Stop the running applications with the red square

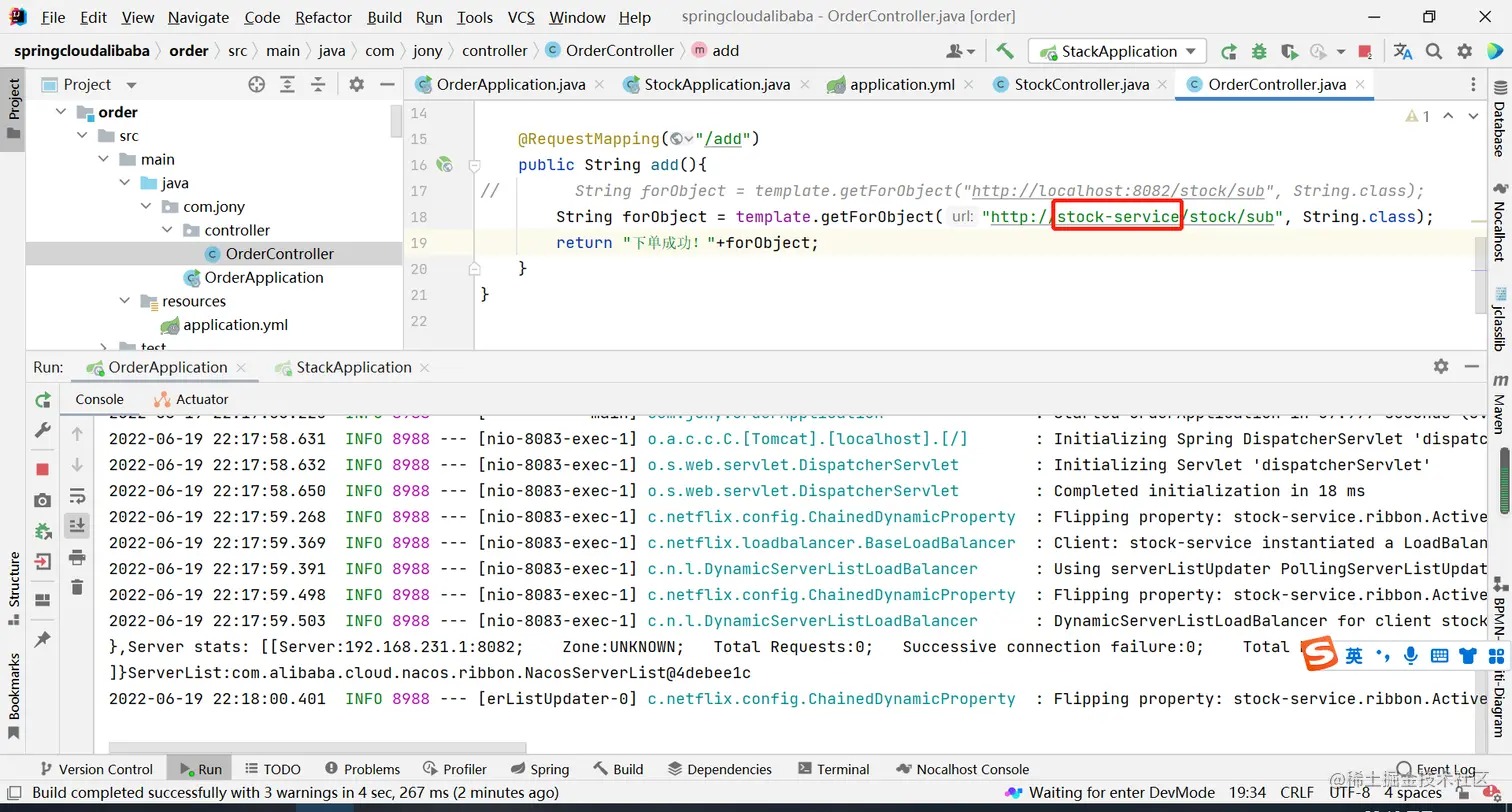point(1365,51)
